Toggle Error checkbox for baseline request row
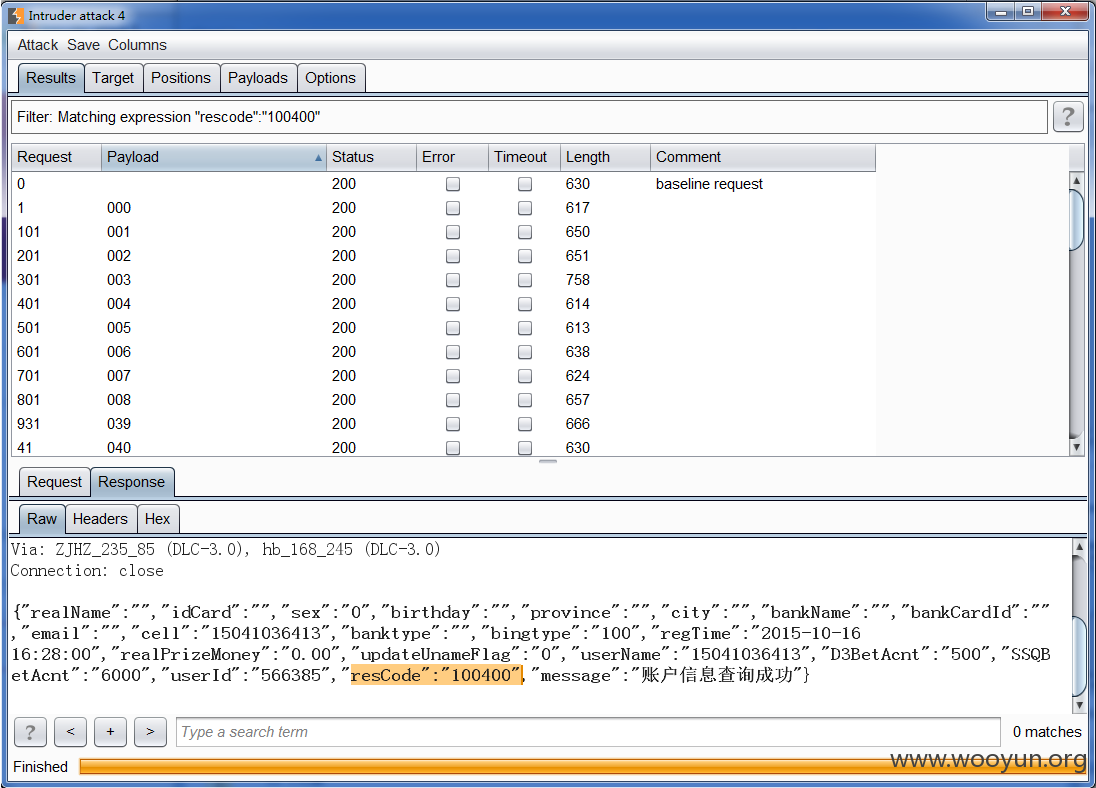The height and width of the screenshot is (788, 1096). click(453, 184)
